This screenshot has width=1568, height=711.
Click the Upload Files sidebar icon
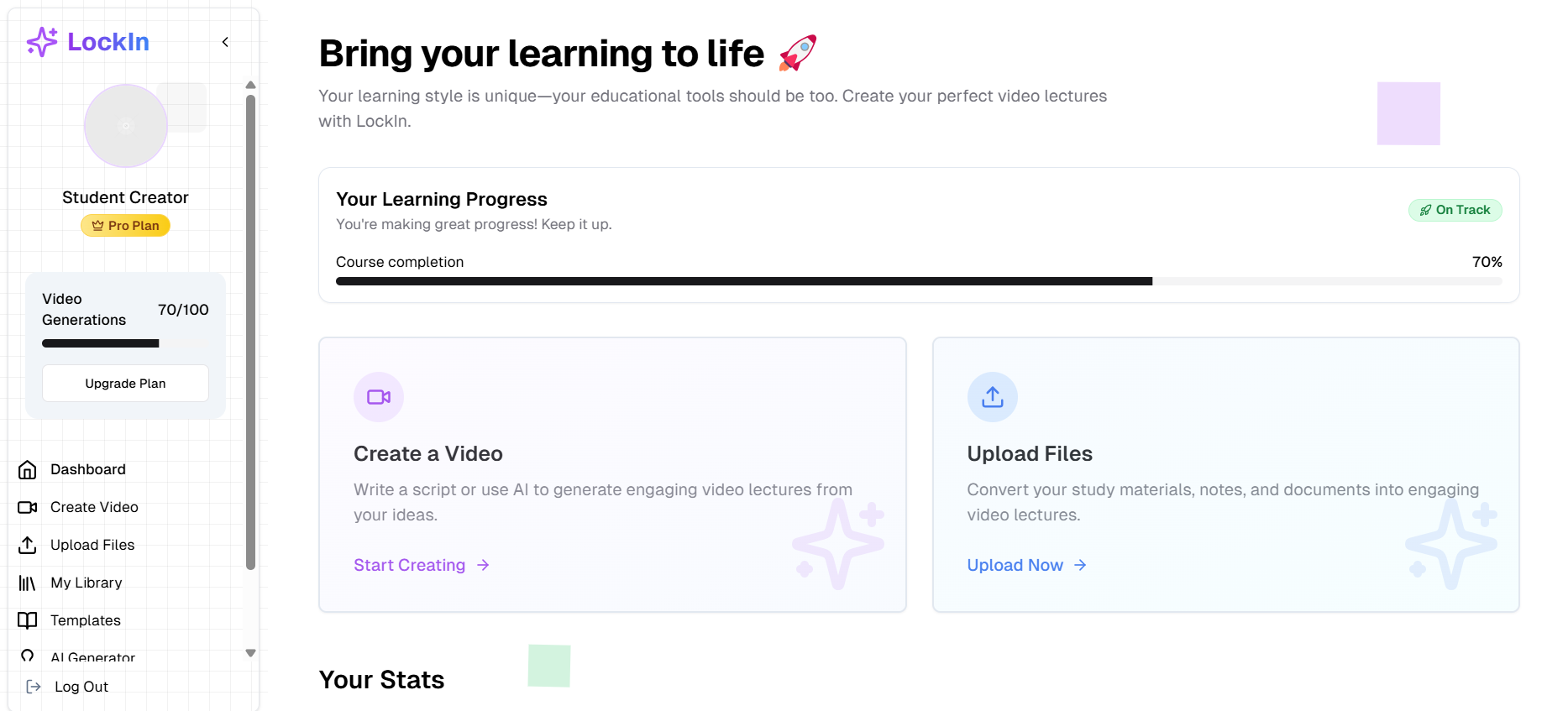[28, 545]
